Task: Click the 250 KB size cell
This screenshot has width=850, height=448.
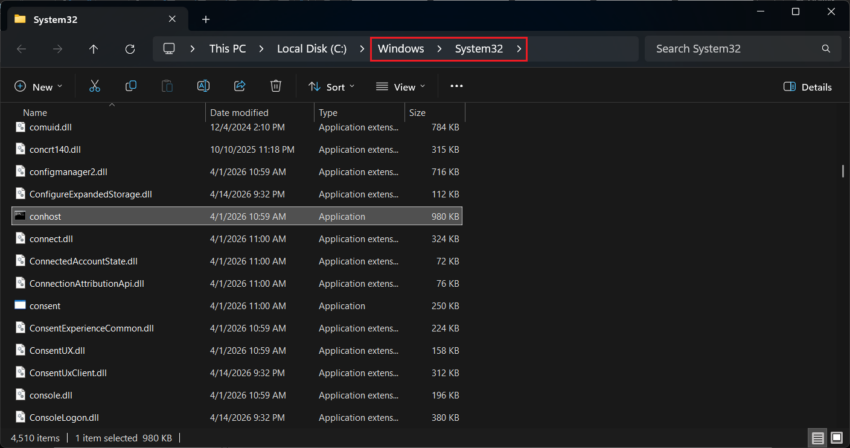Action: tap(445, 306)
